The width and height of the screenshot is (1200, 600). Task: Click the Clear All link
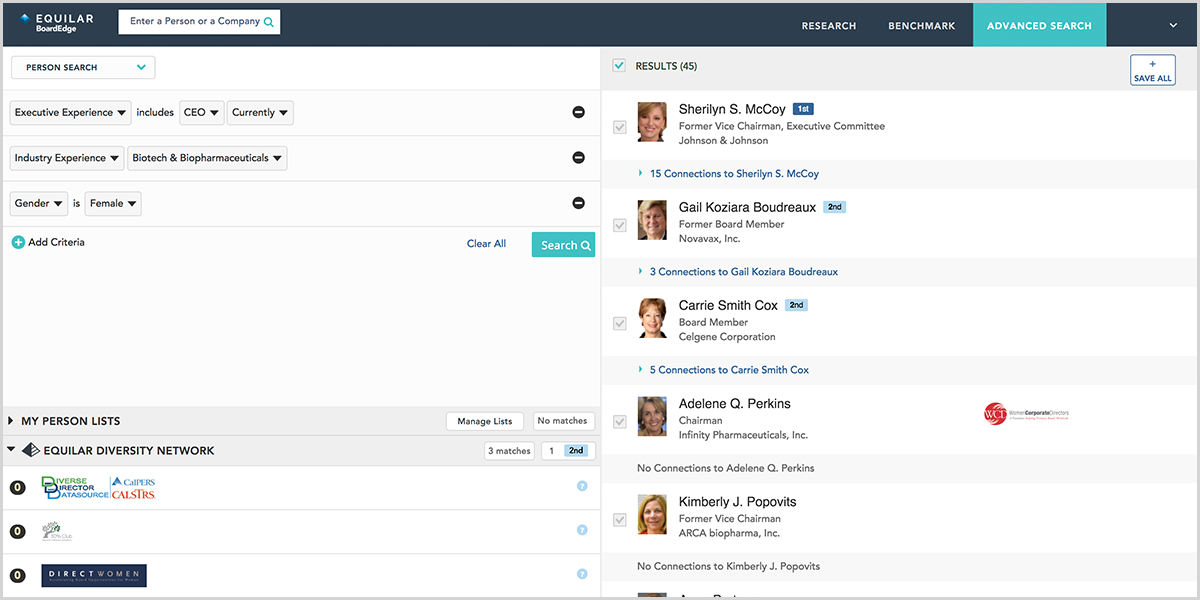click(x=486, y=244)
